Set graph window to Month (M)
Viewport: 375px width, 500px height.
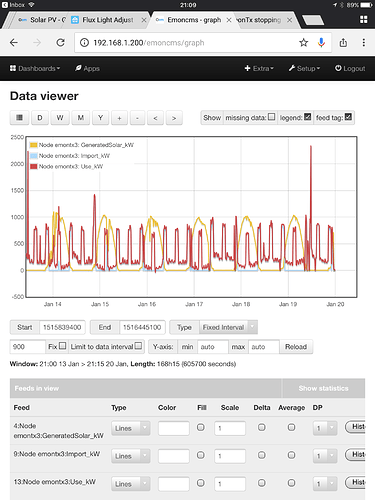pos(81,118)
